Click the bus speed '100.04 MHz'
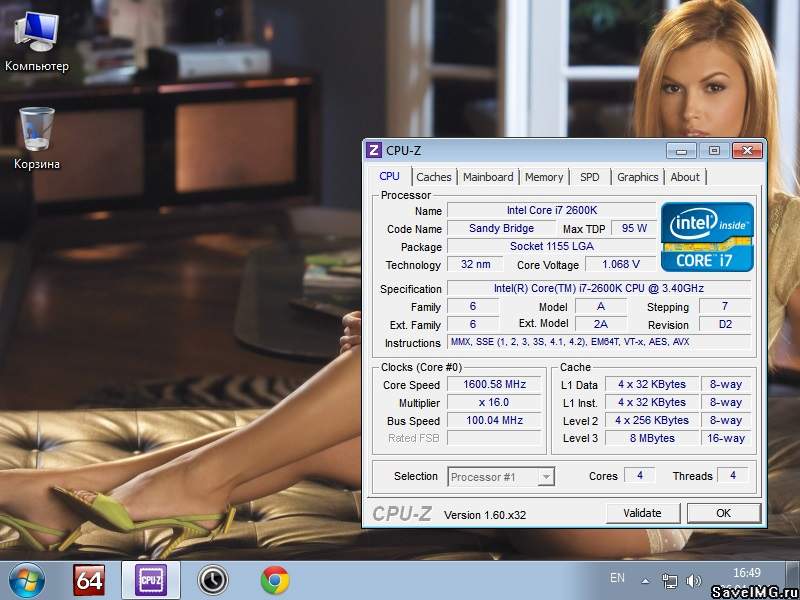Viewport: 800px width, 600px height. [x=494, y=420]
